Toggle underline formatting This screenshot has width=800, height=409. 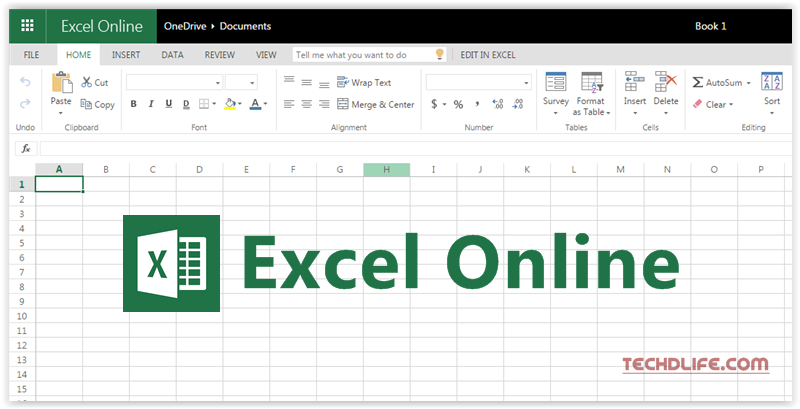pos(168,104)
